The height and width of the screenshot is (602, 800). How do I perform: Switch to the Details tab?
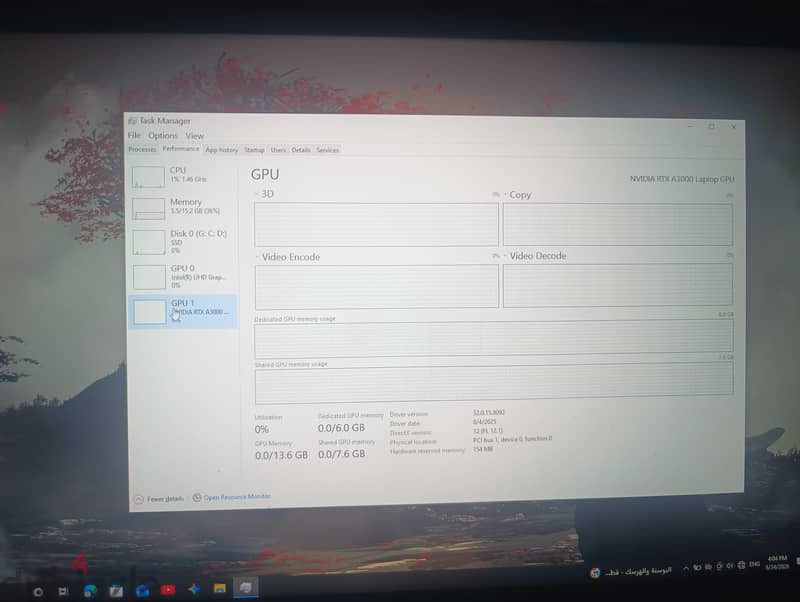[x=301, y=150]
